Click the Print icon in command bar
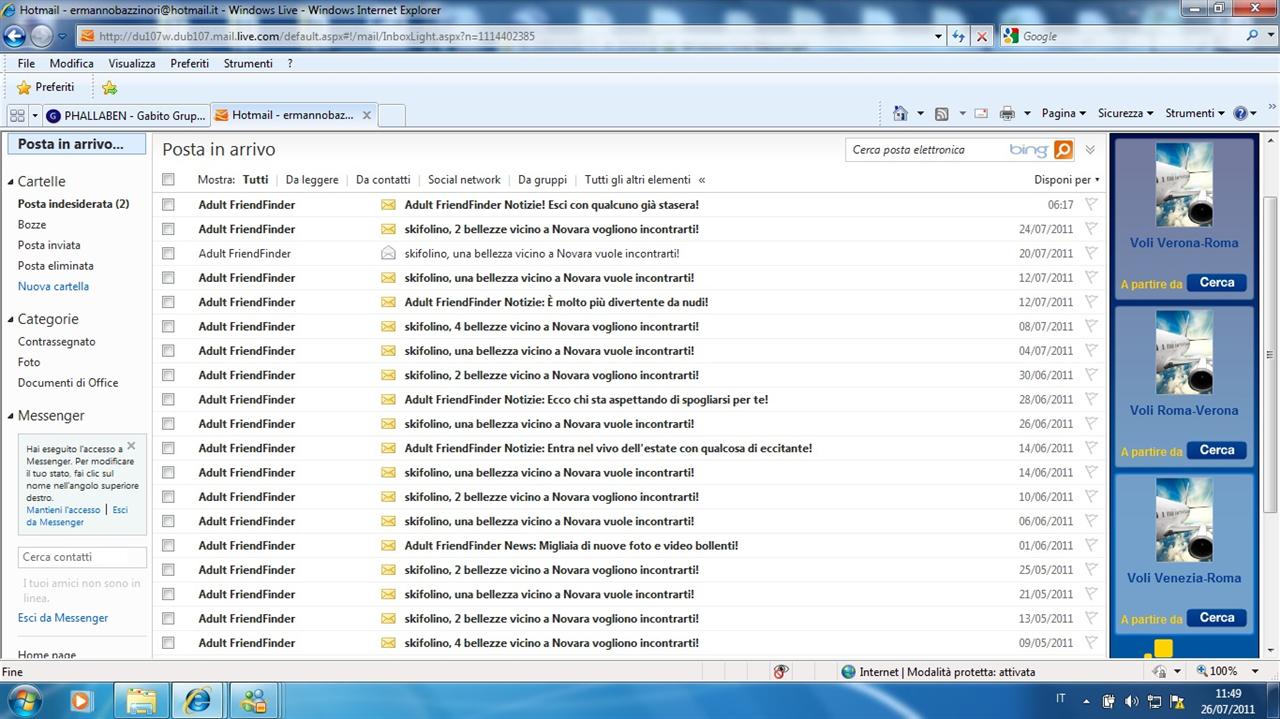 tap(1007, 114)
